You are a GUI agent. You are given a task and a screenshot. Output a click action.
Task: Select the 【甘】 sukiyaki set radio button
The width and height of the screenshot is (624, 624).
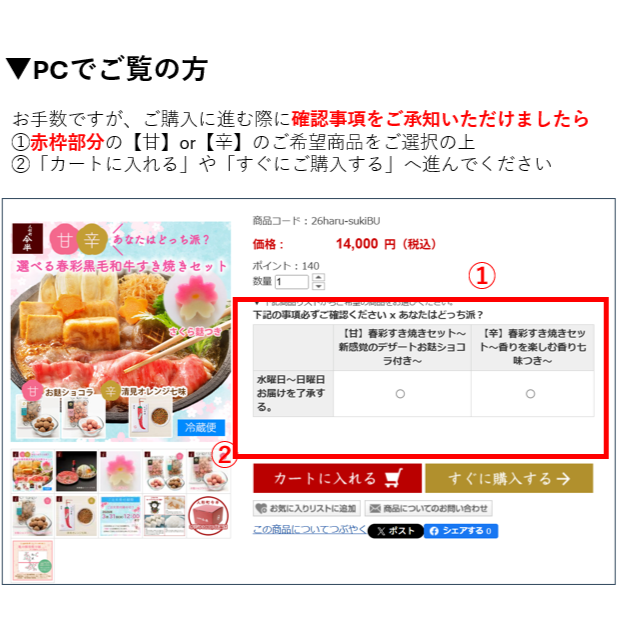(x=400, y=394)
